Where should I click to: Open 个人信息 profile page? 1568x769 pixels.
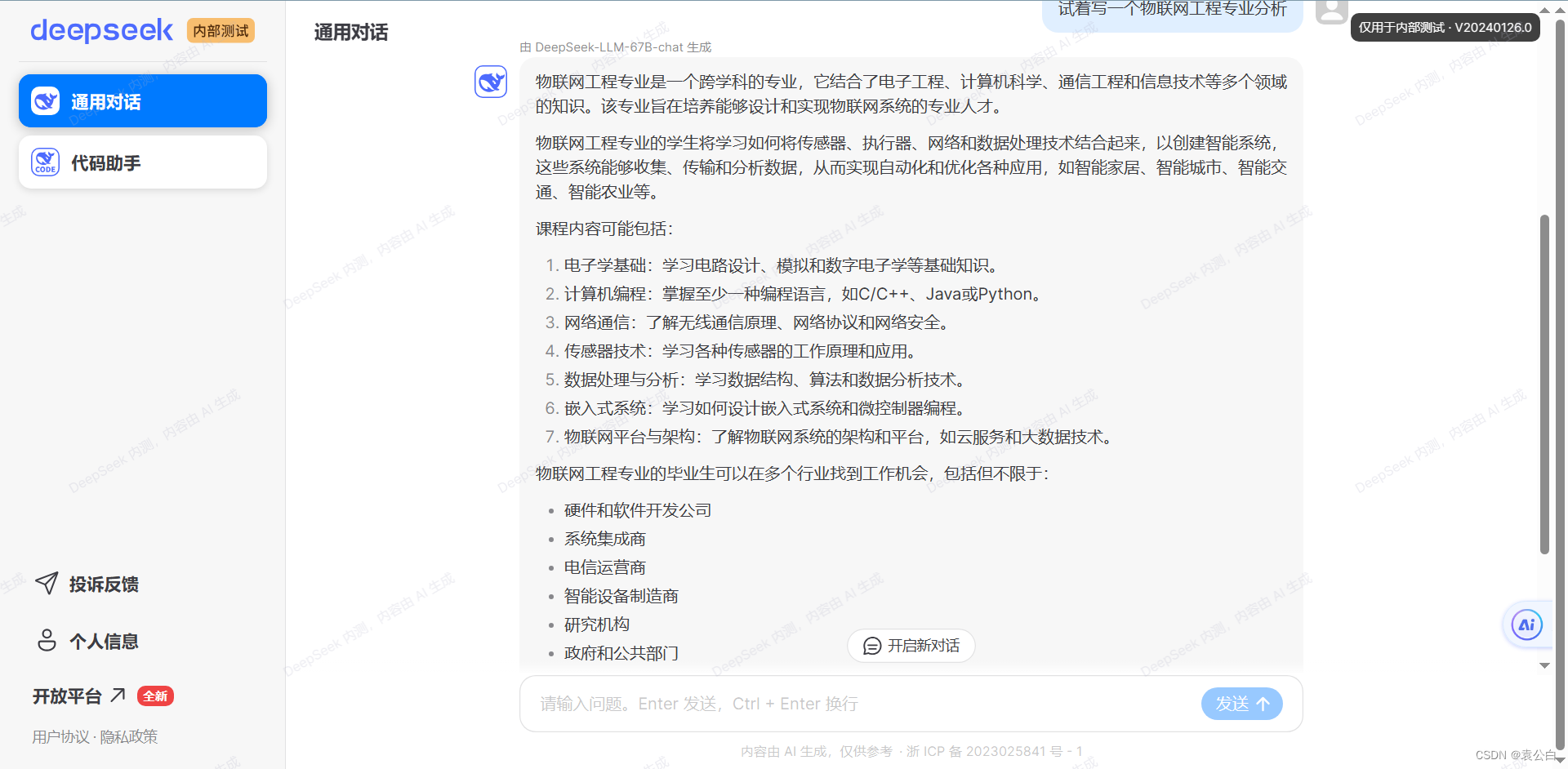[87, 641]
